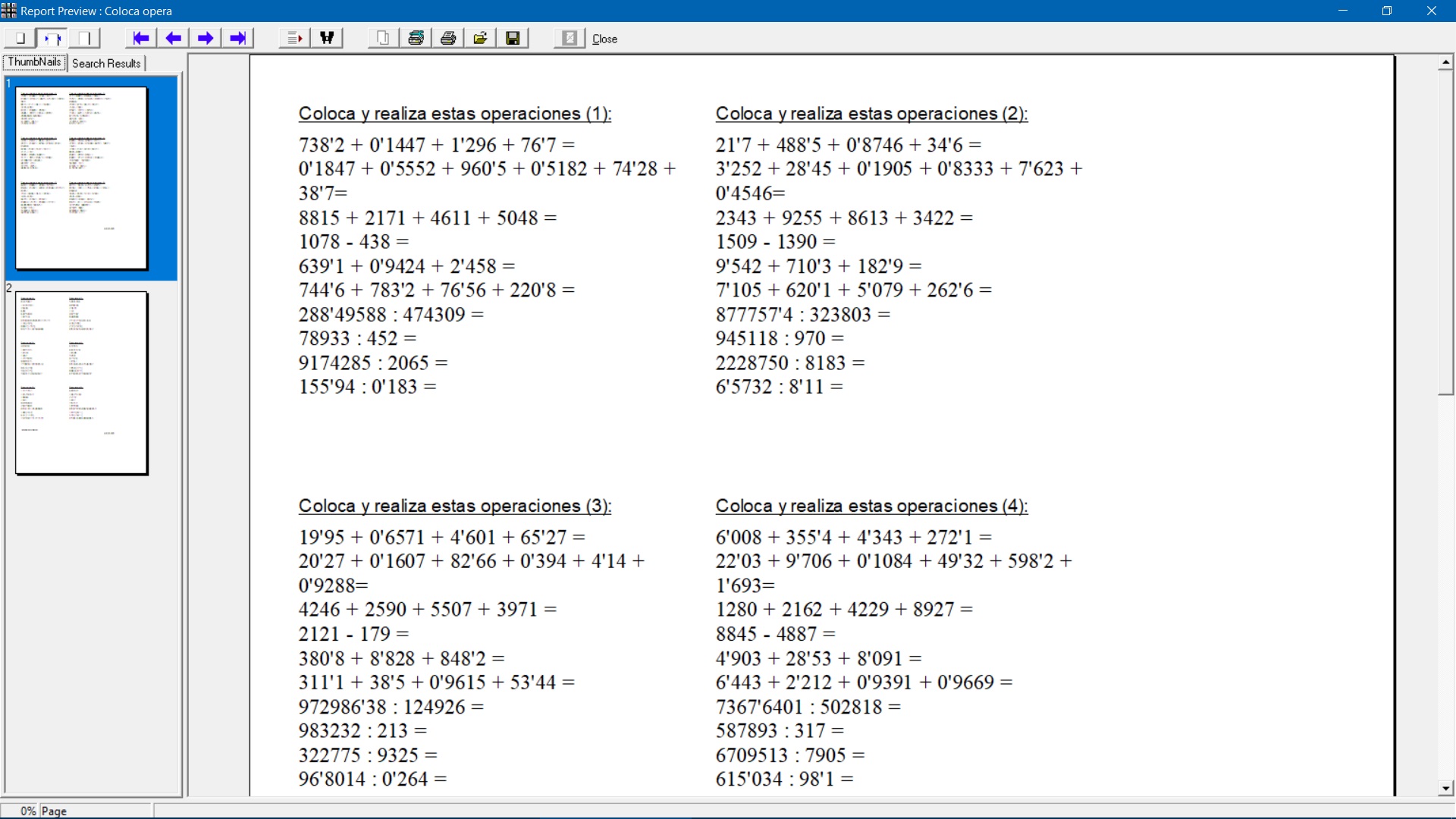Select the page 1 thumbnail
The height and width of the screenshot is (819, 1456).
(x=82, y=178)
